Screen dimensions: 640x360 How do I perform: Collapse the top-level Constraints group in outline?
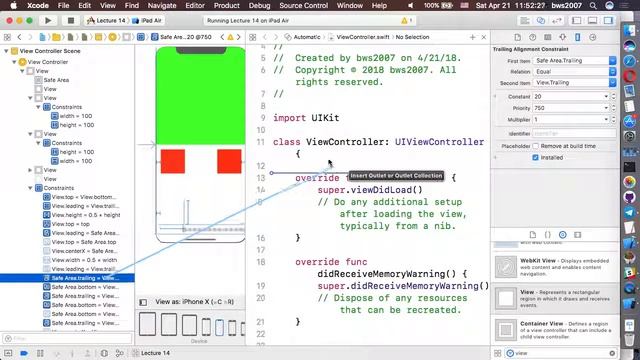(30, 188)
